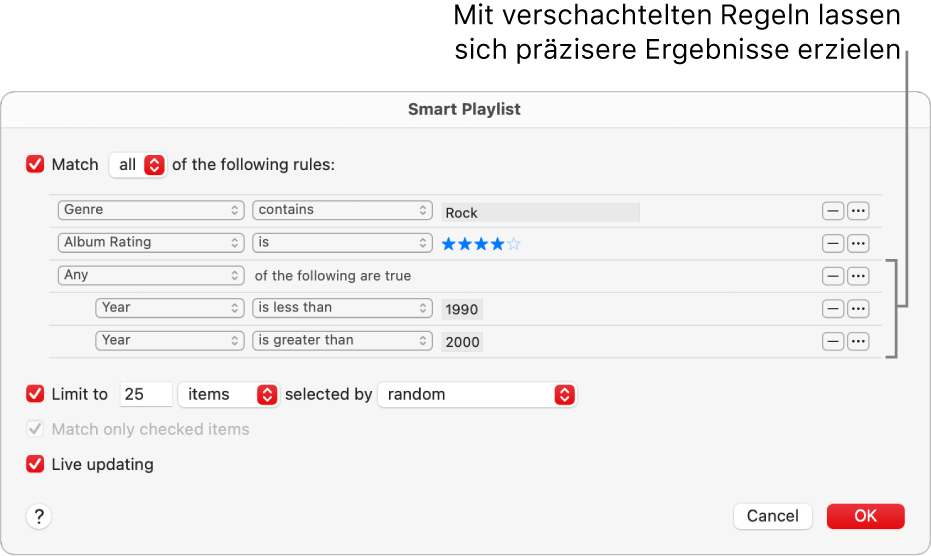Uncheck the Match rules checkbox
931x556 pixels.
click(x=36, y=165)
